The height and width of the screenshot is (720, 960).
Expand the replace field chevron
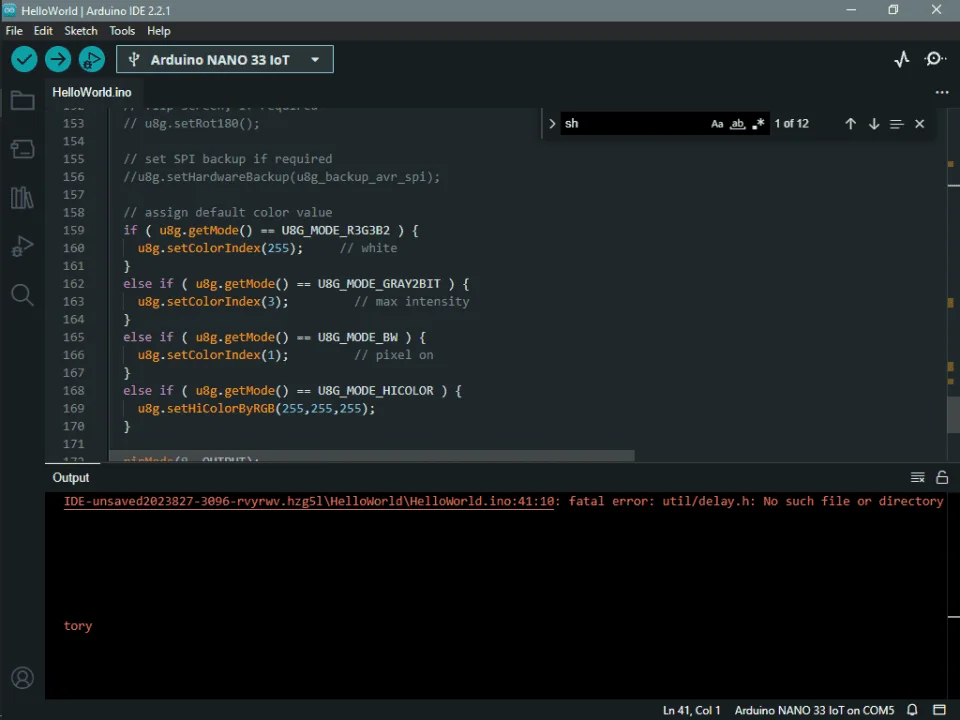point(552,124)
